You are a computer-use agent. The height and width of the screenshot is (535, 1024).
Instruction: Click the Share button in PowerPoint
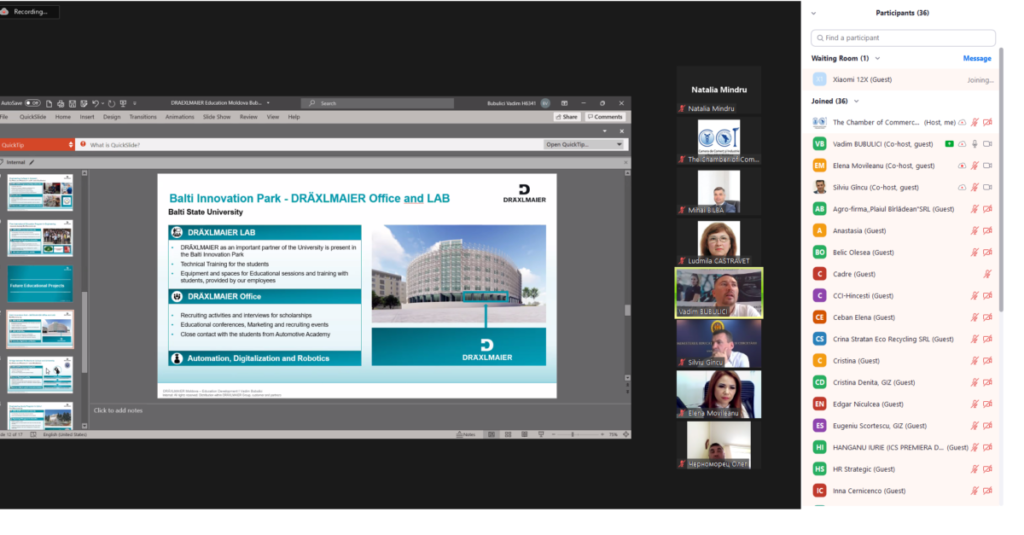[567, 117]
